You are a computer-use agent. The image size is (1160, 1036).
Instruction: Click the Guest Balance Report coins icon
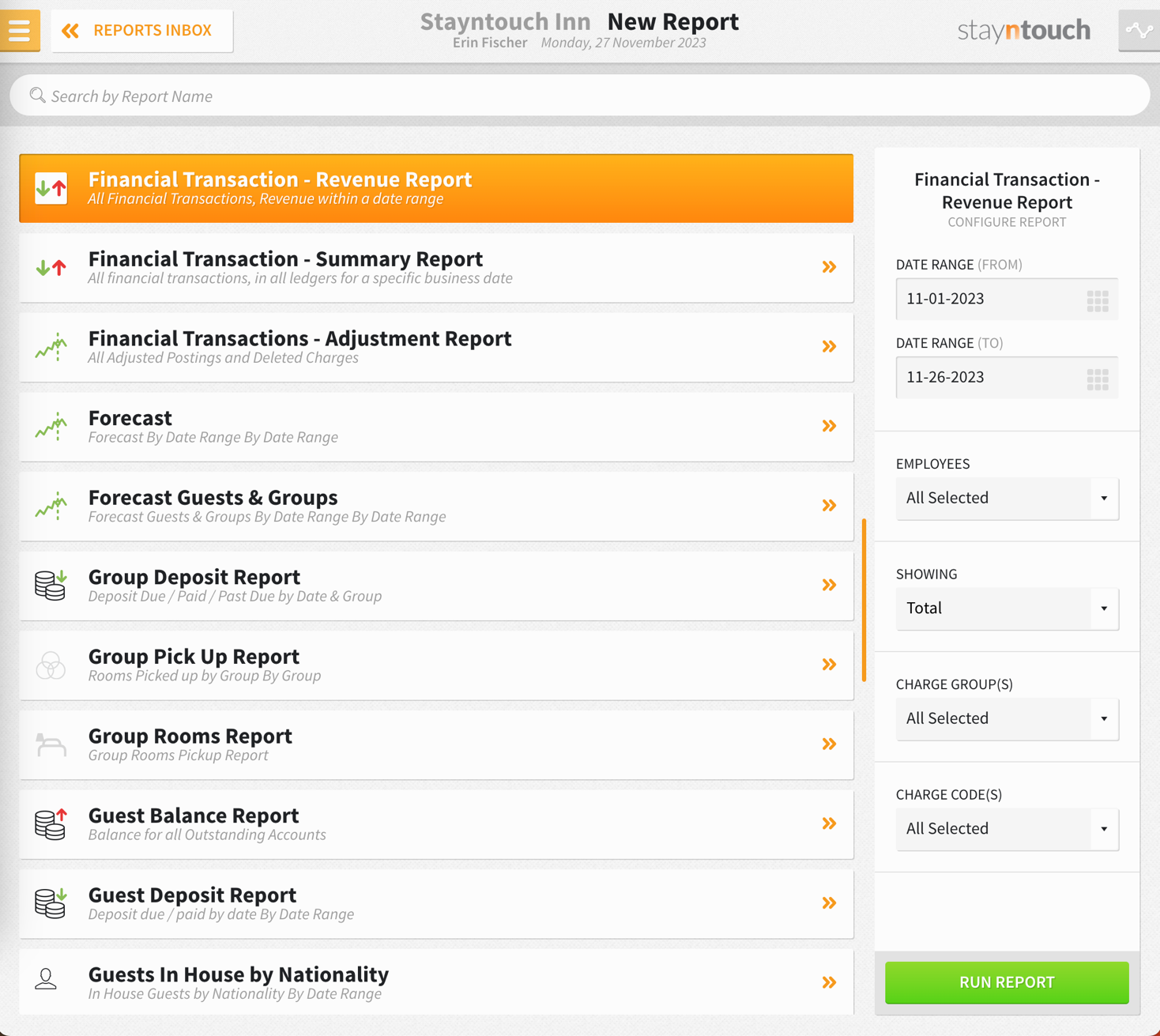click(x=51, y=824)
